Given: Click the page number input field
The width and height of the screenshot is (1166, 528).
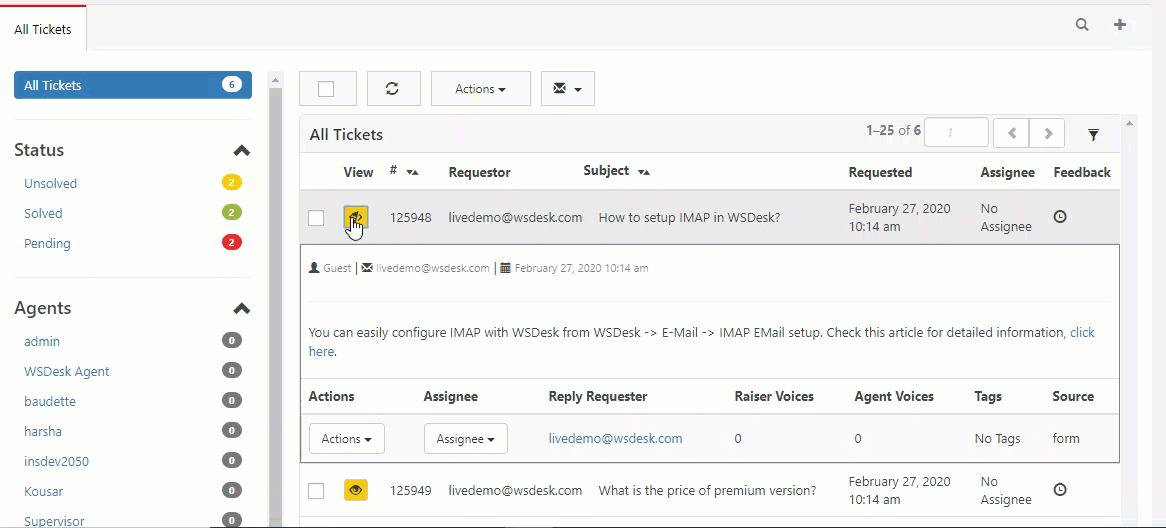Looking at the screenshot, I should click(x=956, y=133).
